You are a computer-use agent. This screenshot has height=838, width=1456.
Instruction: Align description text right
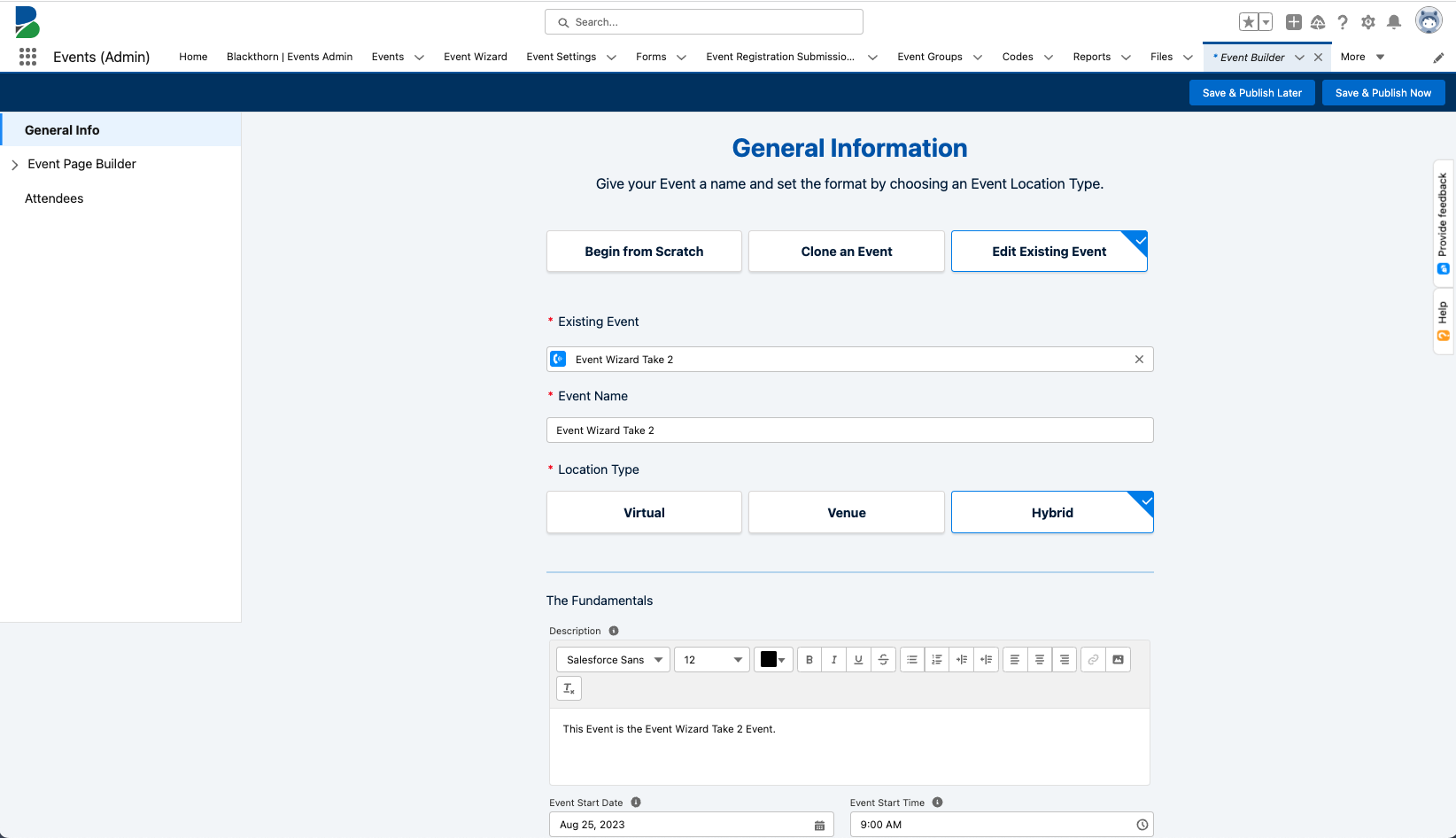coord(1065,660)
